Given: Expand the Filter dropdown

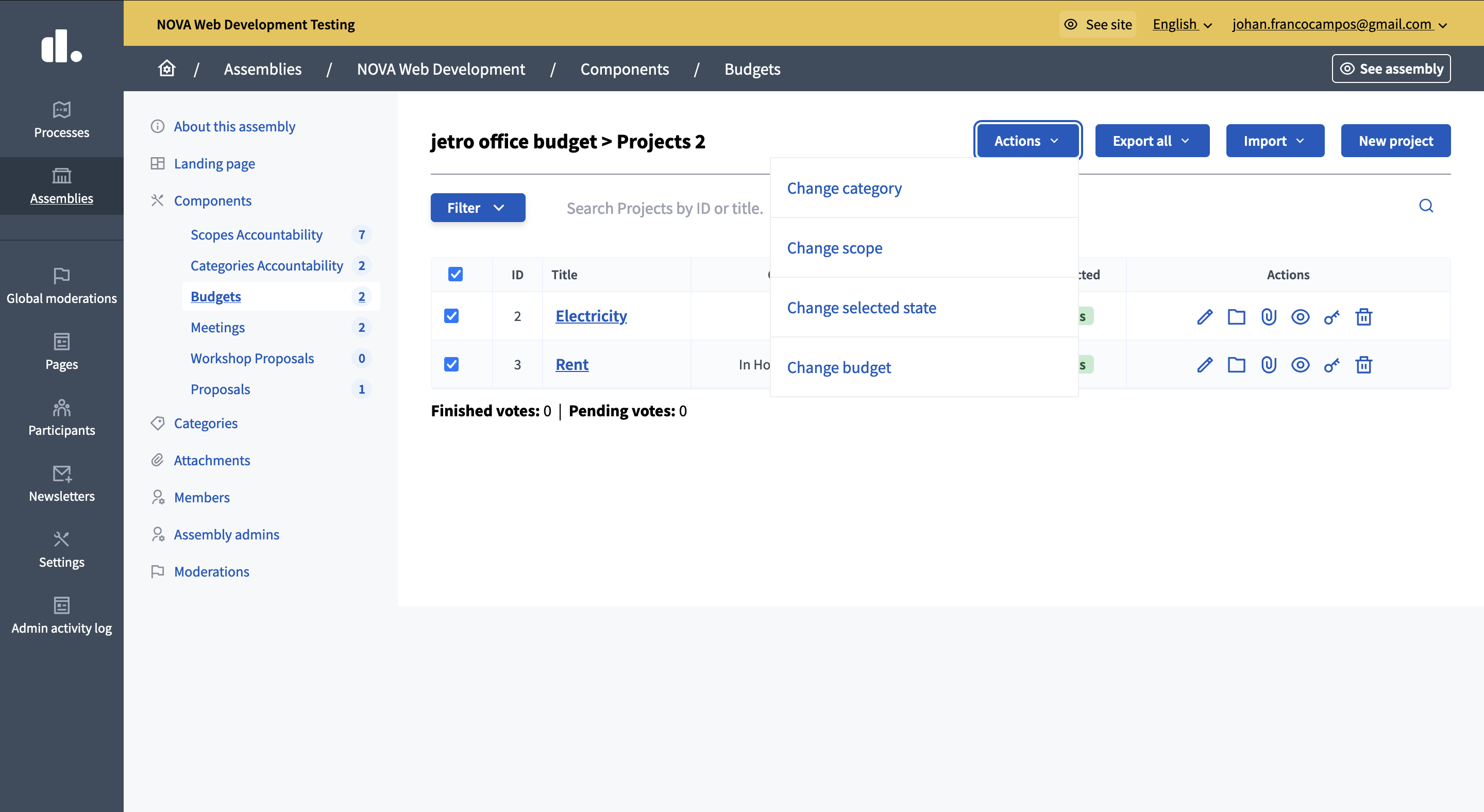Looking at the screenshot, I should tap(477, 208).
